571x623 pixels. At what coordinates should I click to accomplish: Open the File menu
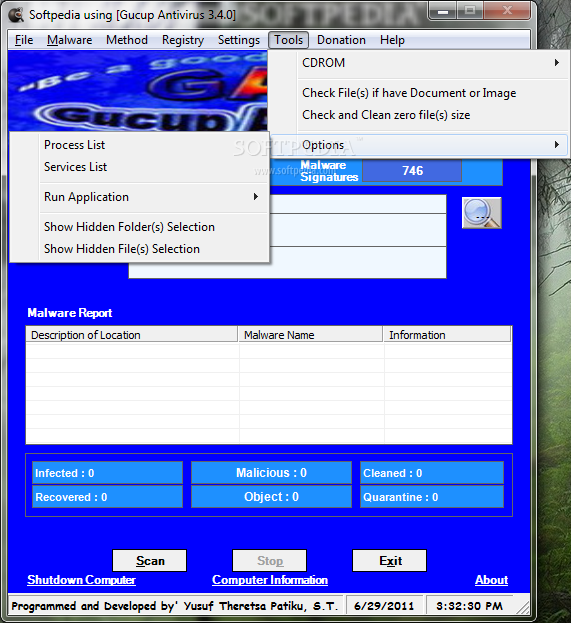click(24, 40)
